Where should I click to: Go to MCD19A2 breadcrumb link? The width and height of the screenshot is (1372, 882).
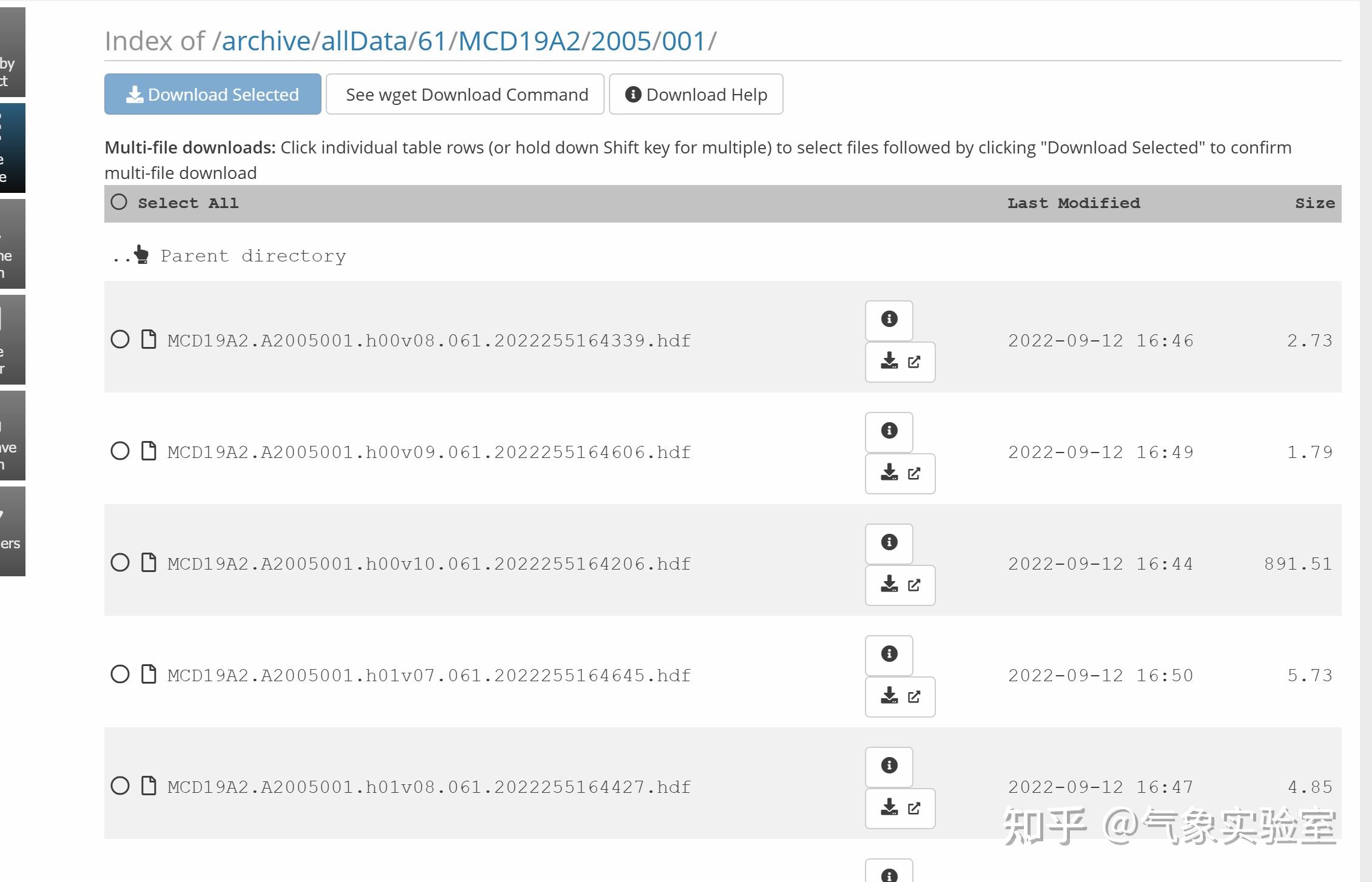(x=519, y=41)
